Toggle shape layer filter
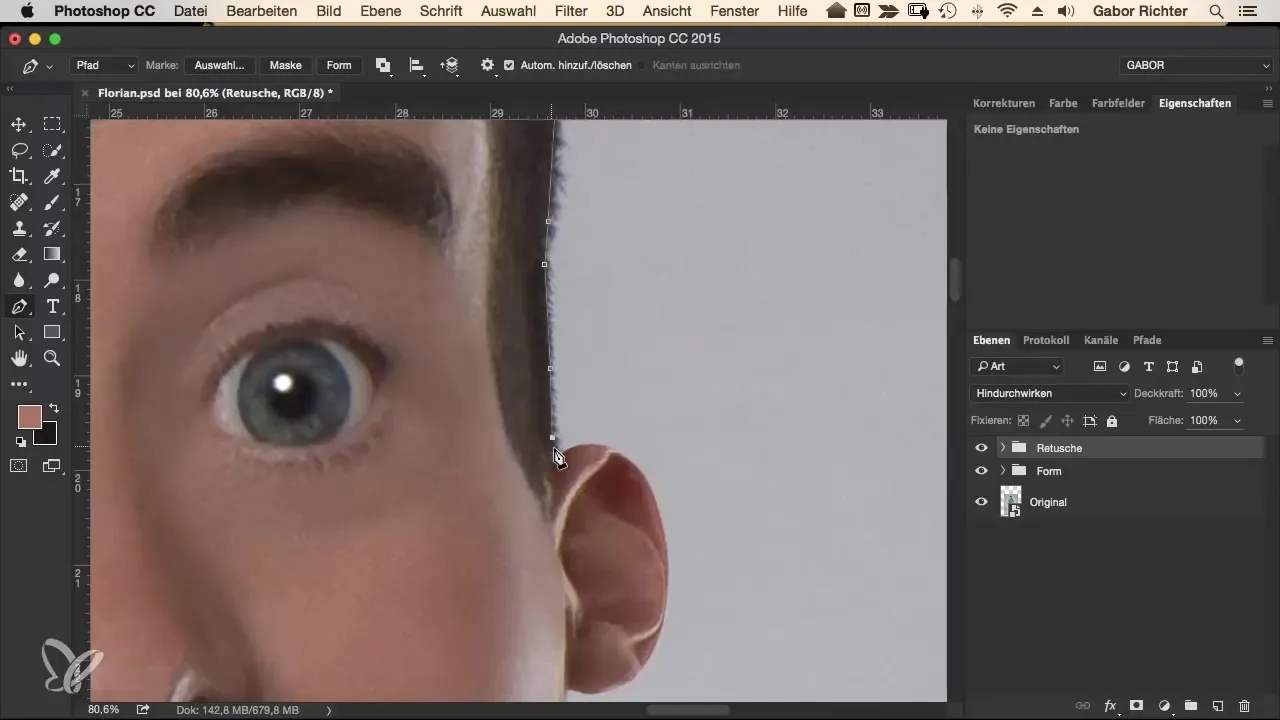This screenshot has height=720, width=1280. click(1172, 367)
